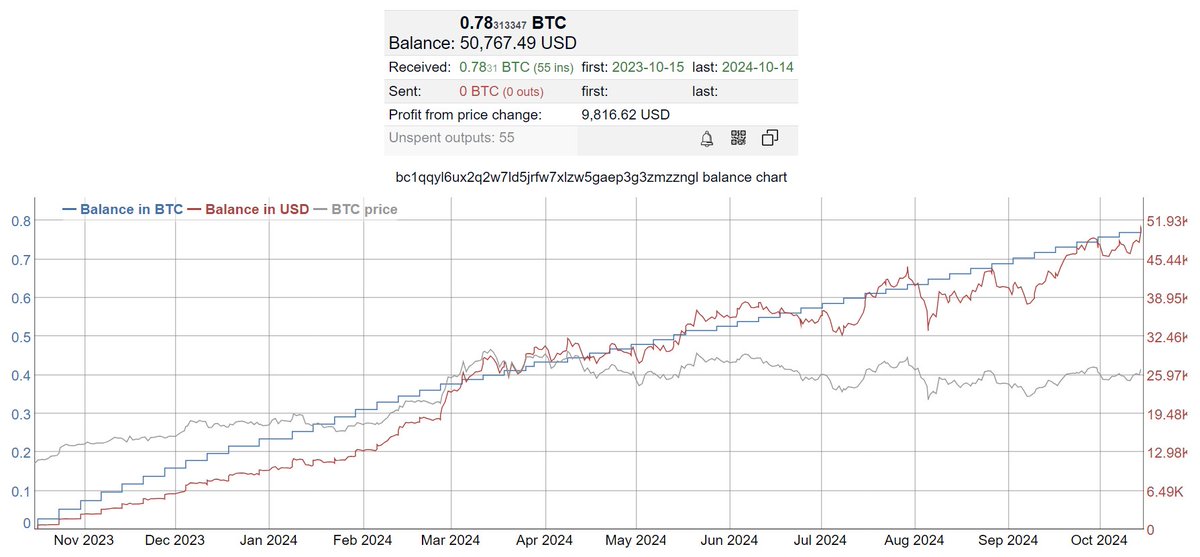This screenshot has width=1200, height=557.
Task: Toggle the Balance in BTC legend entry
Action: point(122,210)
